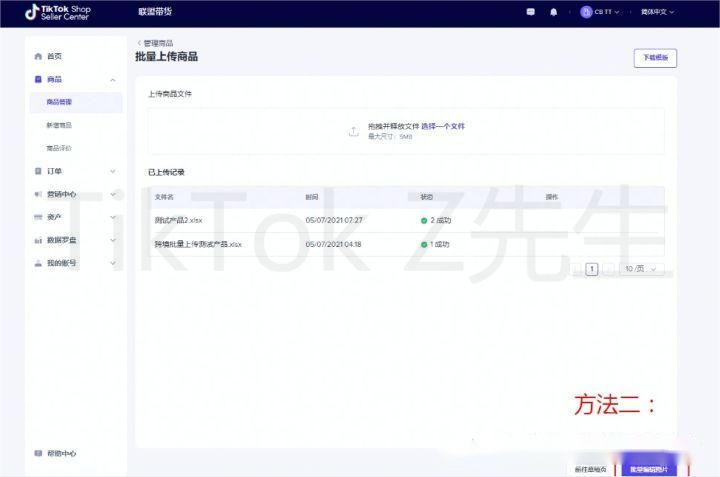Click the 营销中心 megaphone icon
Screen dimensions: 720x477
38,194
